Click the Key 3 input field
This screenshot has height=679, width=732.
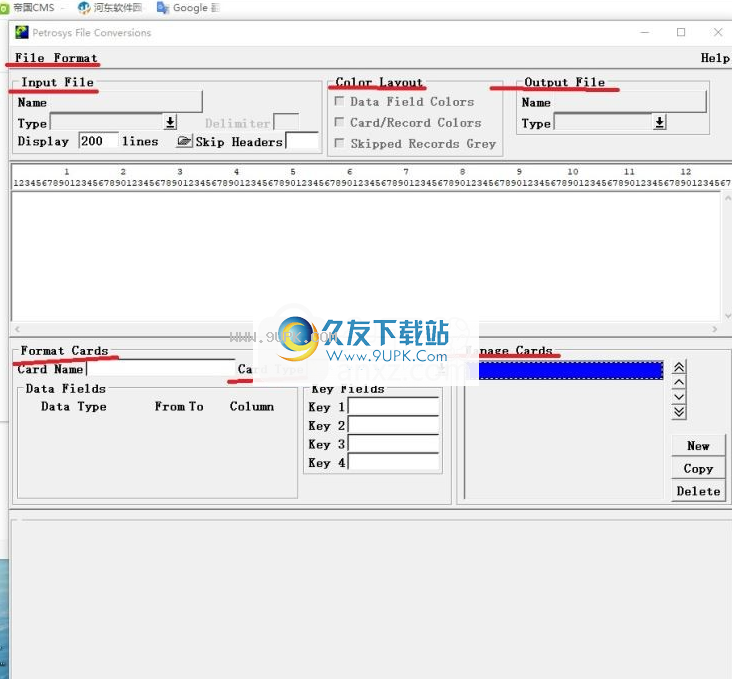click(x=394, y=444)
